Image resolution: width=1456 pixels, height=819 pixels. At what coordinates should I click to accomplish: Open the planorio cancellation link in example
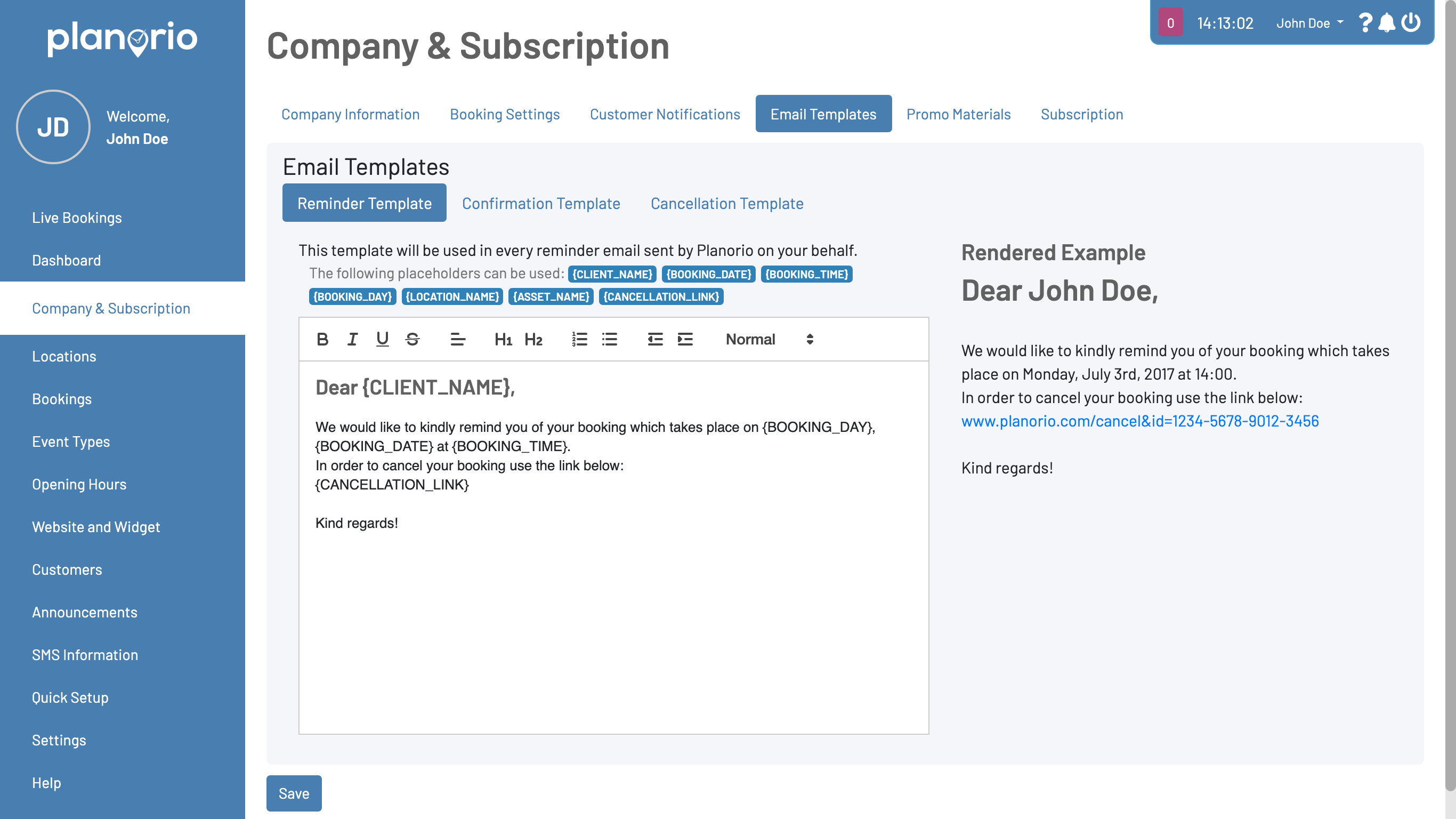tap(1139, 421)
